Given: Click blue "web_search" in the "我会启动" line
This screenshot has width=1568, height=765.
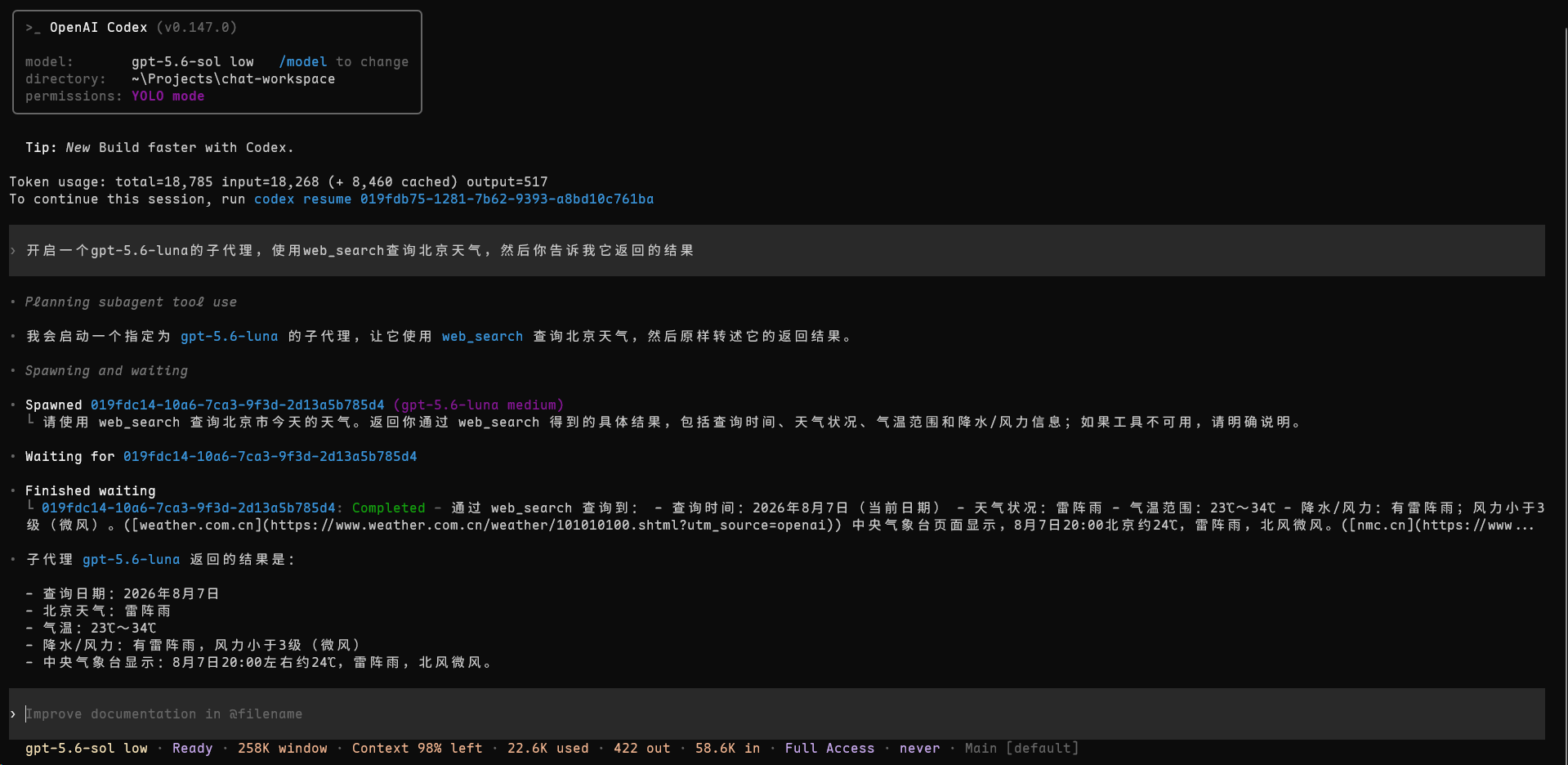Looking at the screenshot, I should 483,337.
